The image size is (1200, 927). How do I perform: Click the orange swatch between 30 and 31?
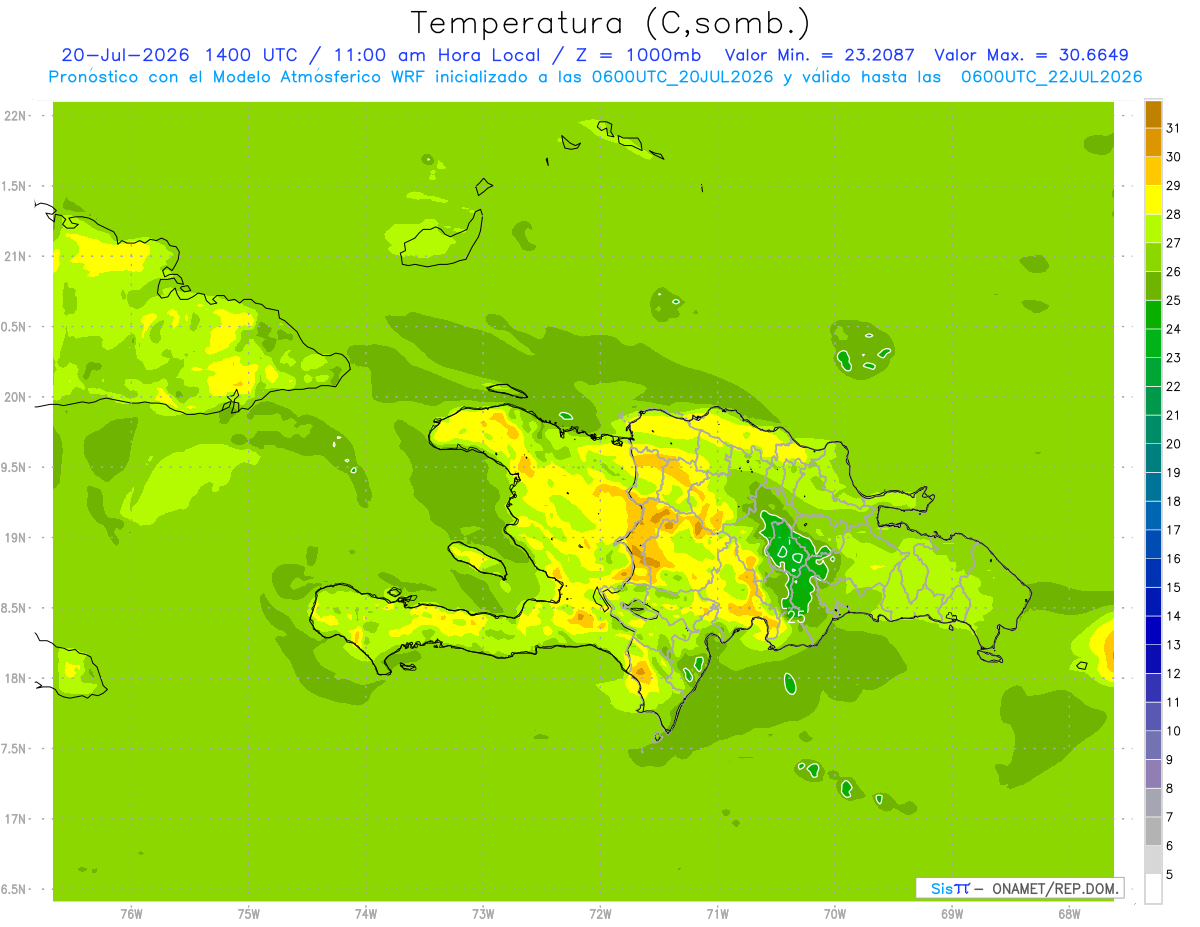1153,142
